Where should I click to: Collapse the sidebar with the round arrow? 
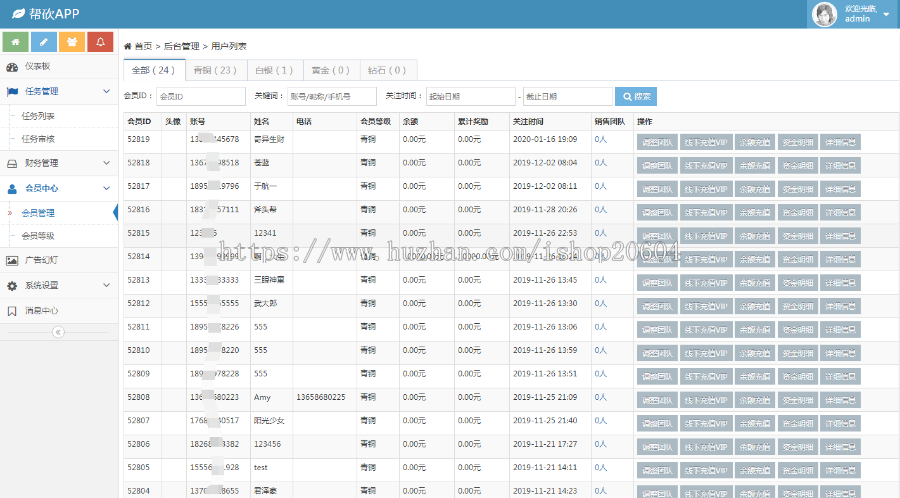[x=58, y=332]
